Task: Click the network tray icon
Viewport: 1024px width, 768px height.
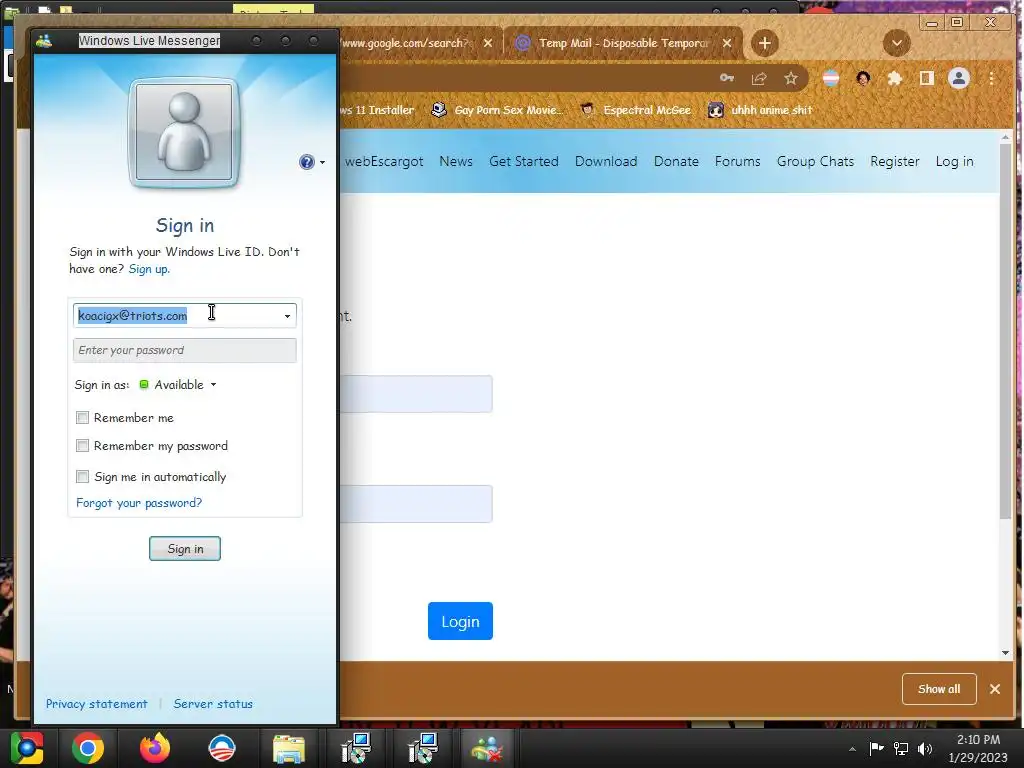Action: [901, 748]
